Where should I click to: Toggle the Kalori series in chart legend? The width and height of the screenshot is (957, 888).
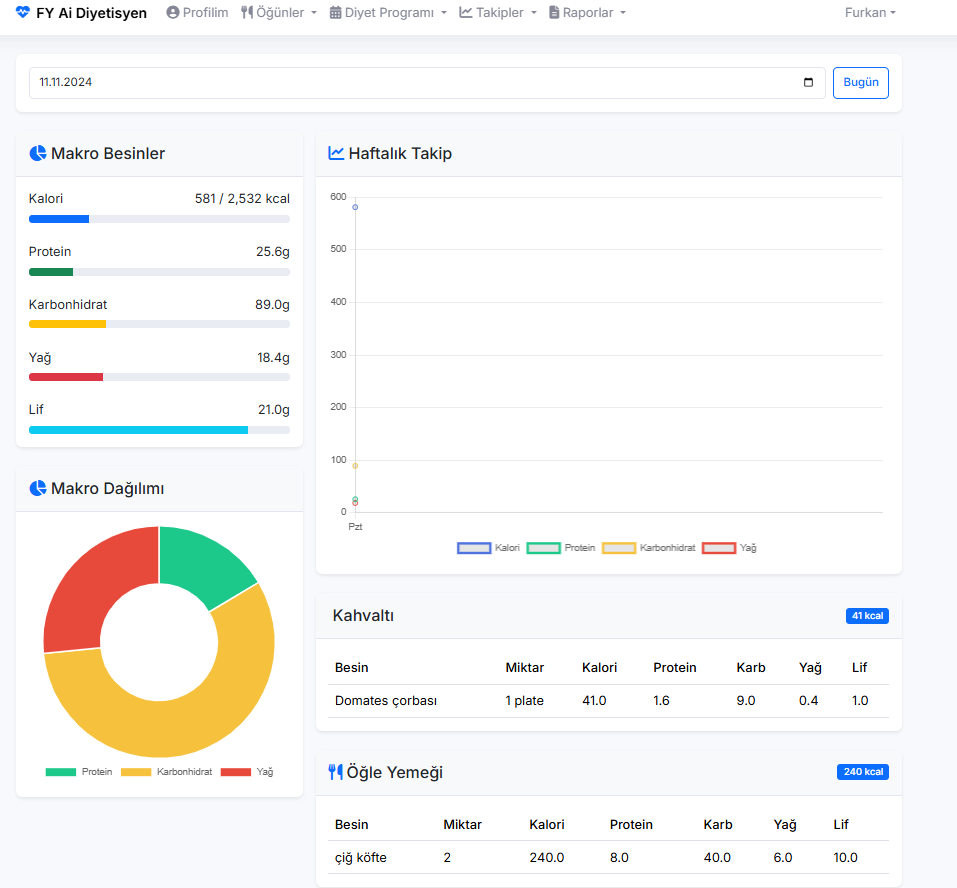point(488,548)
